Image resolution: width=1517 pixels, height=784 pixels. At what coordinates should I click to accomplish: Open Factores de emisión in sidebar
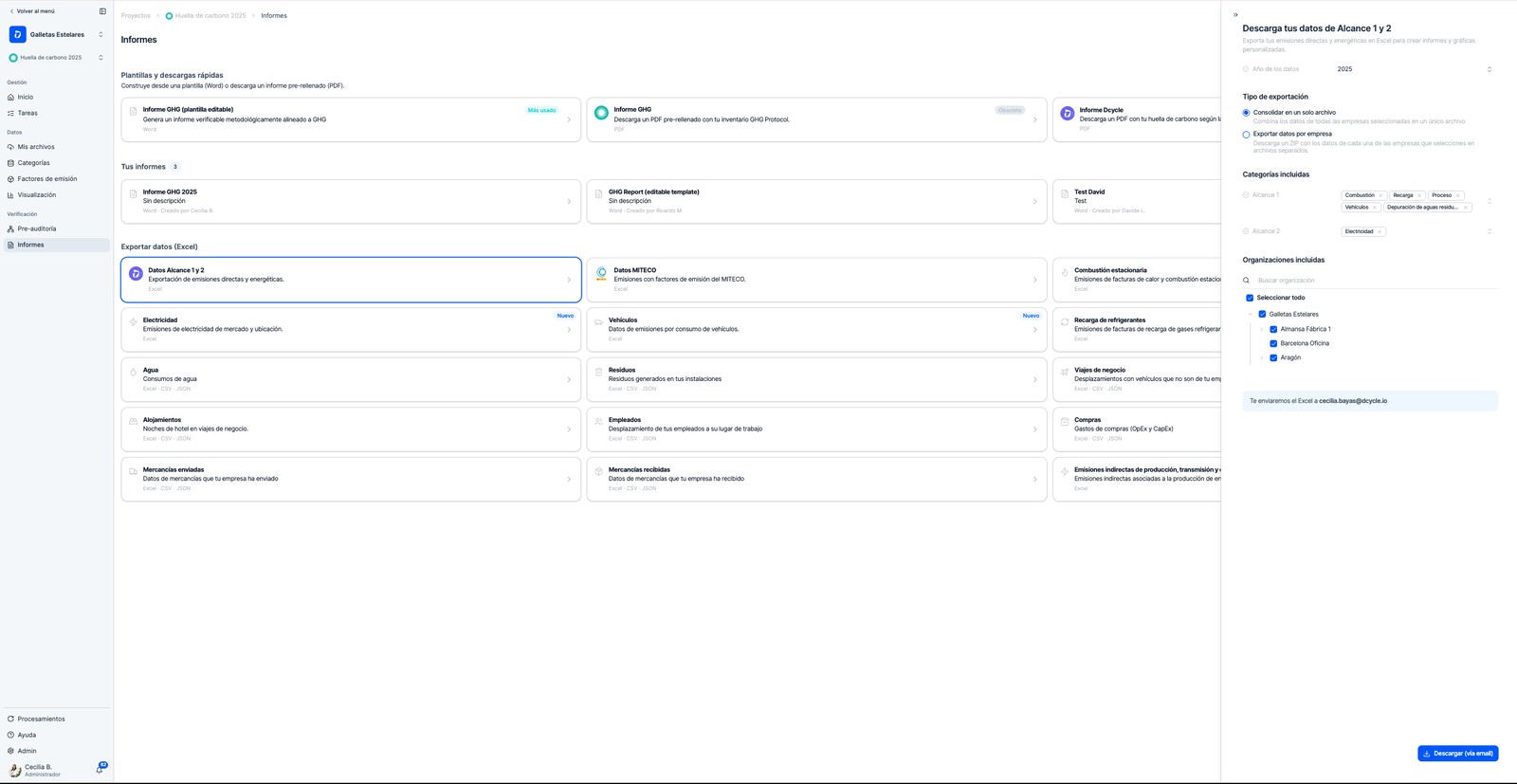click(47, 179)
